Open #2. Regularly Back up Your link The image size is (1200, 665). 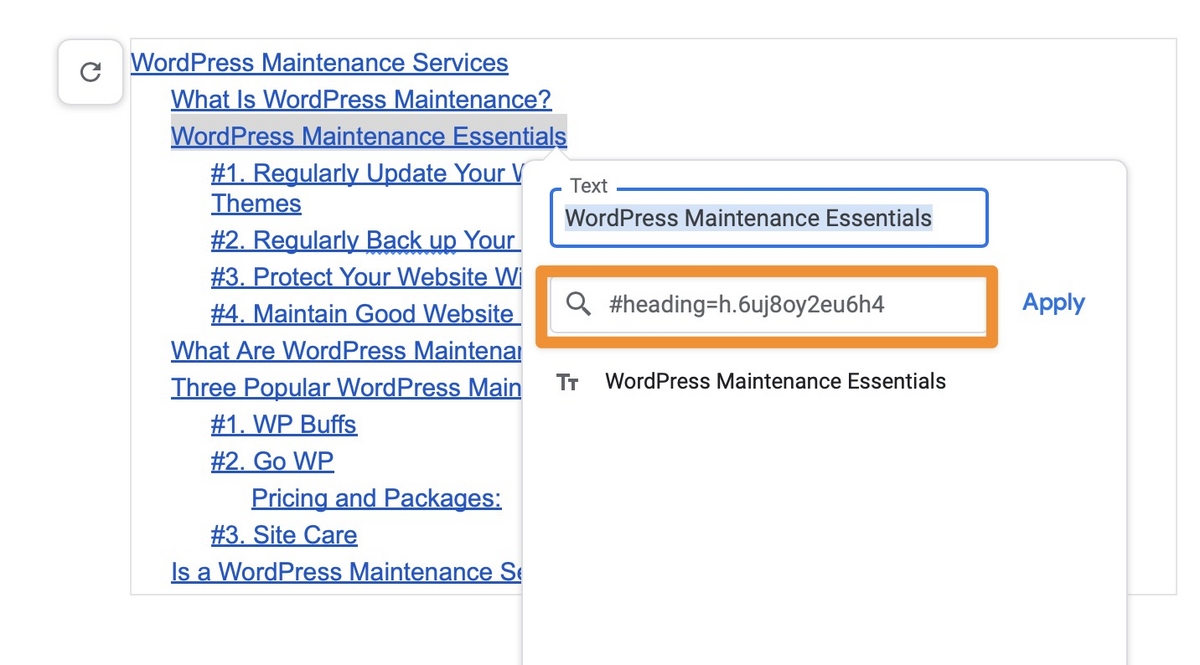click(x=362, y=241)
